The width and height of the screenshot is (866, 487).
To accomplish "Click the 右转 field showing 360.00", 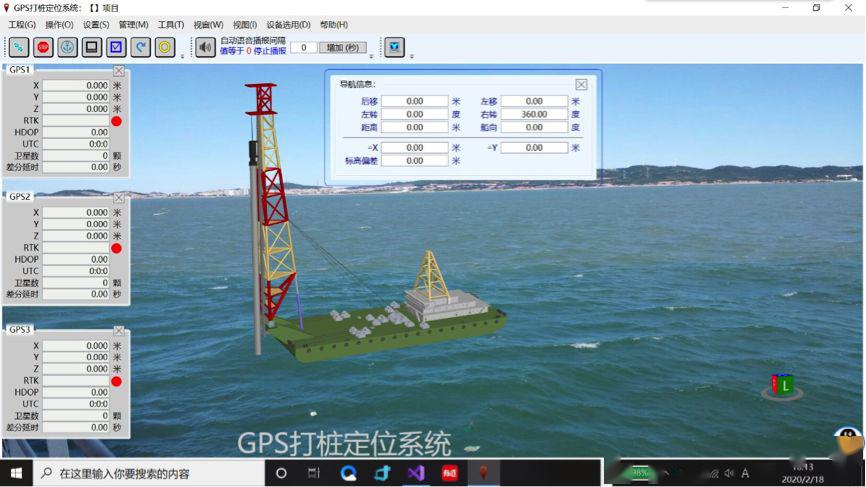I will coord(534,114).
